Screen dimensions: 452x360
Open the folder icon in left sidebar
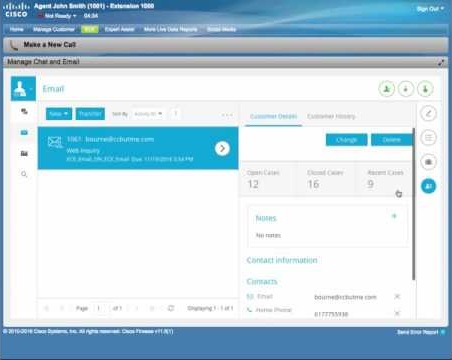point(24,153)
